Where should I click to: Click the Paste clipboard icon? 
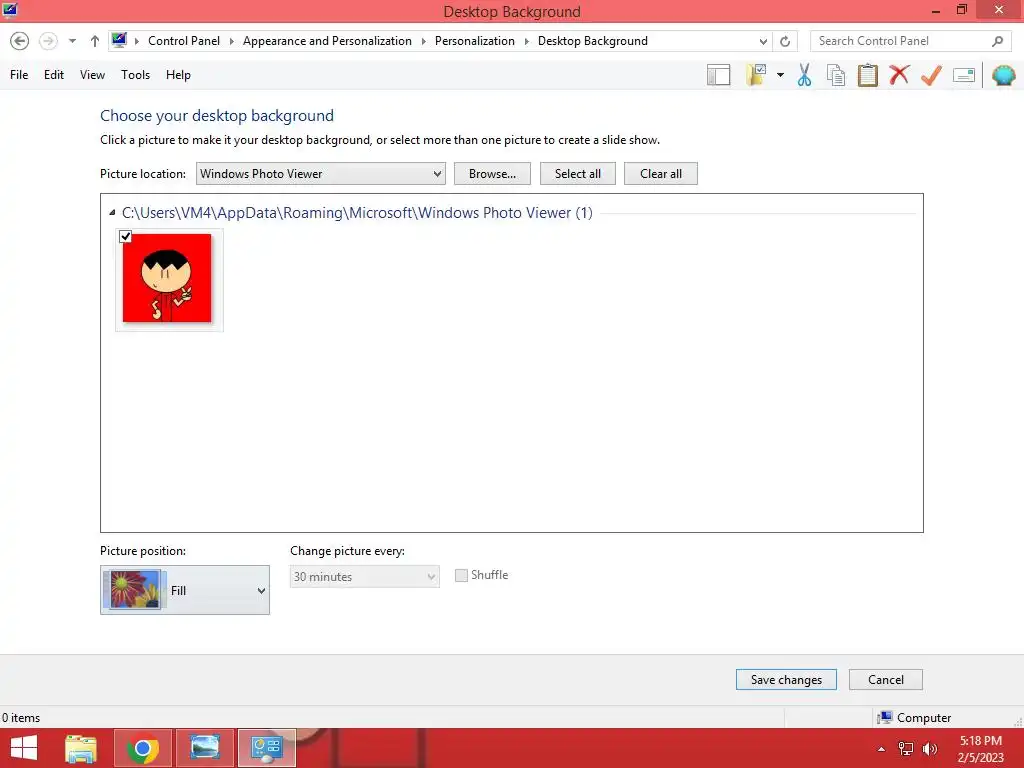[867, 75]
